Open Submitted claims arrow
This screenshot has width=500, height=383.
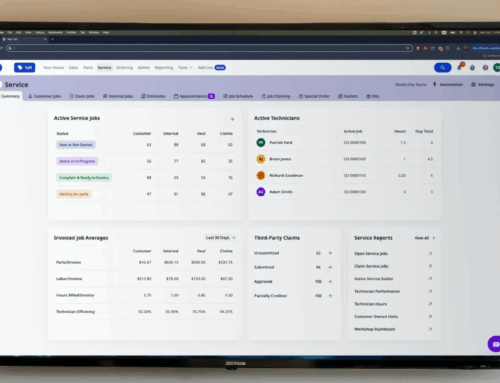330,267
